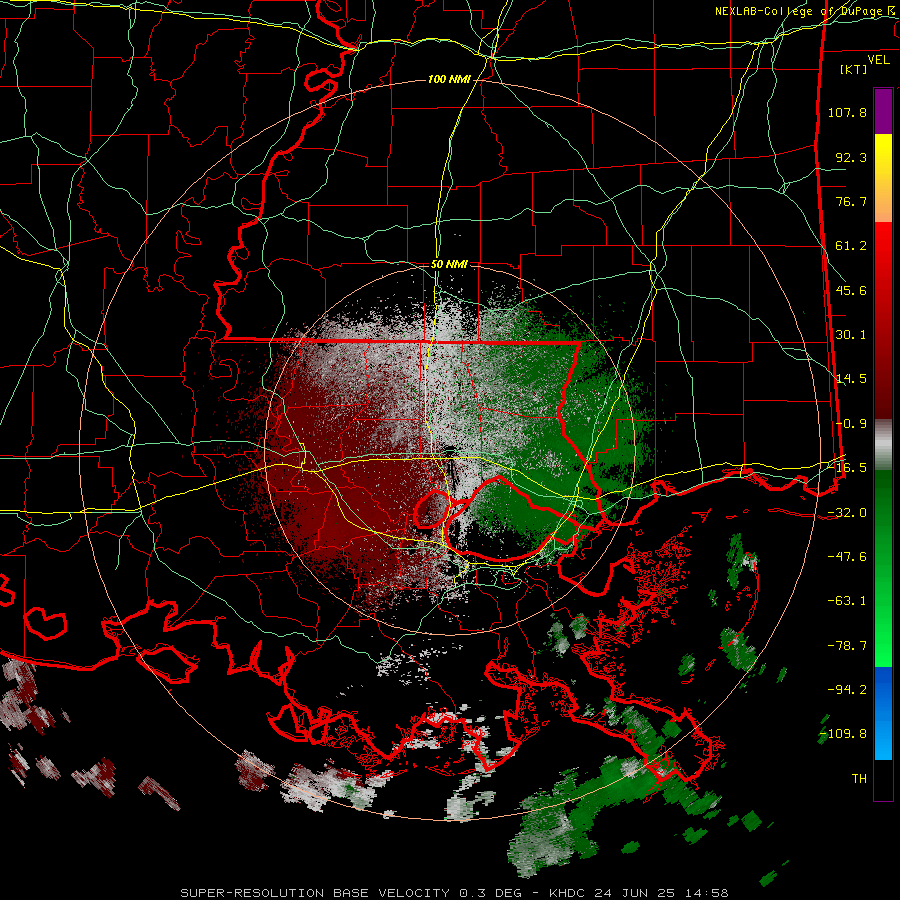Click the 50 NMI range ring label
Screen dimensions: 900x900
[449, 264]
